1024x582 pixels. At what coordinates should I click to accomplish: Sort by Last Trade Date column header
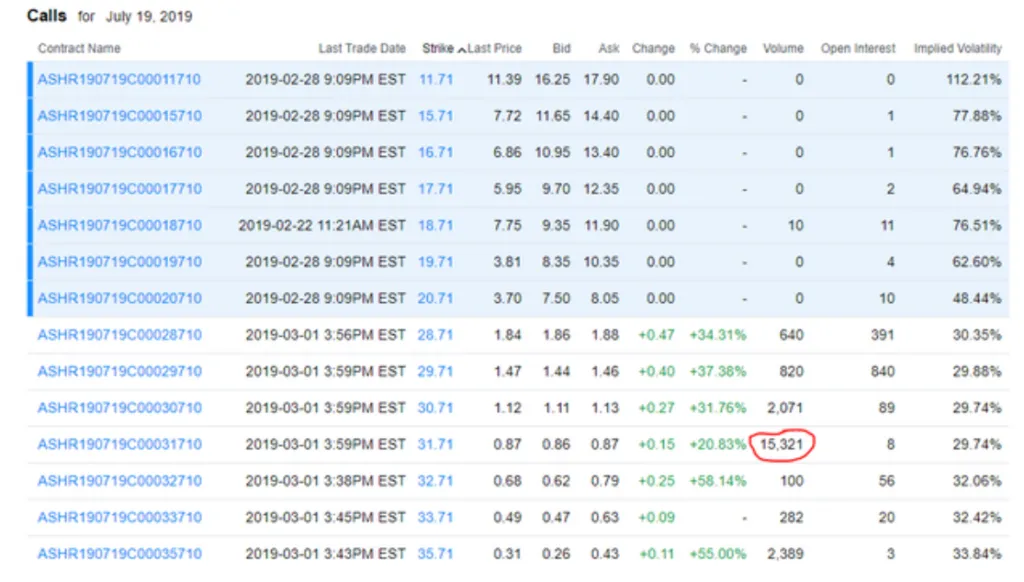[x=362, y=48]
